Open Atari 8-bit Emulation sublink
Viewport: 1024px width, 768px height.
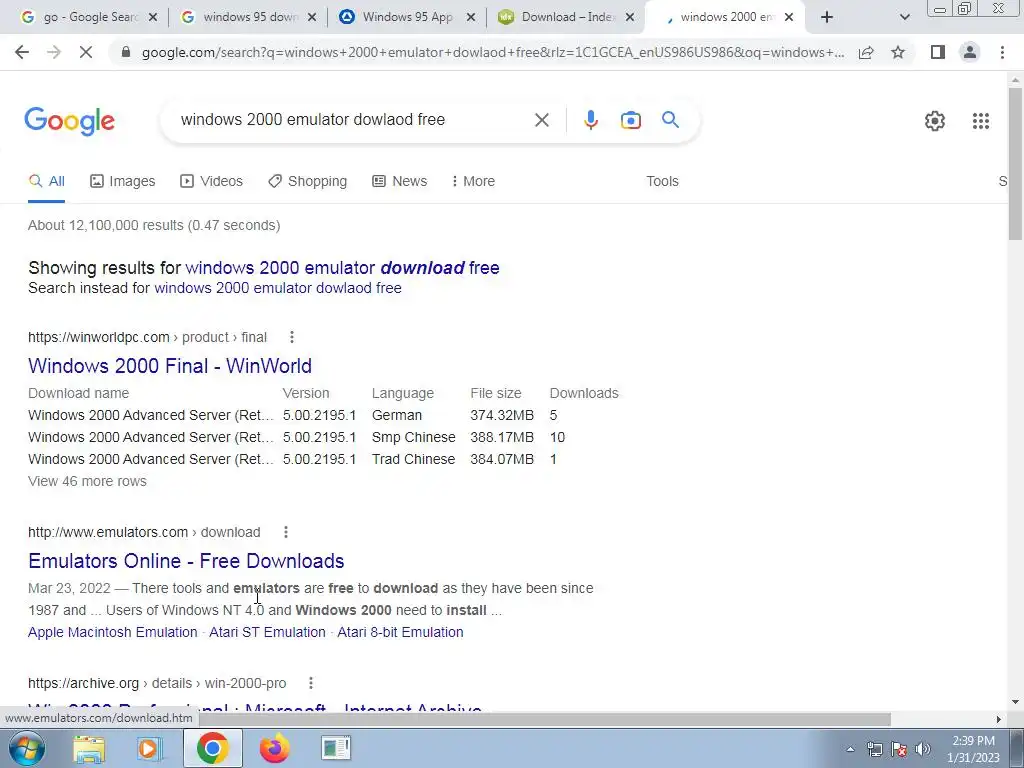point(400,632)
